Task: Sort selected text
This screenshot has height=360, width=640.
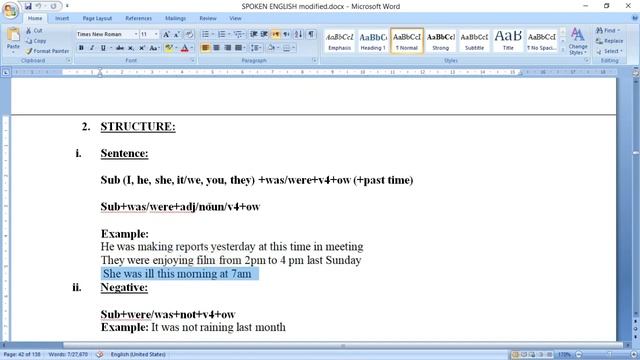Action: click(x=298, y=35)
